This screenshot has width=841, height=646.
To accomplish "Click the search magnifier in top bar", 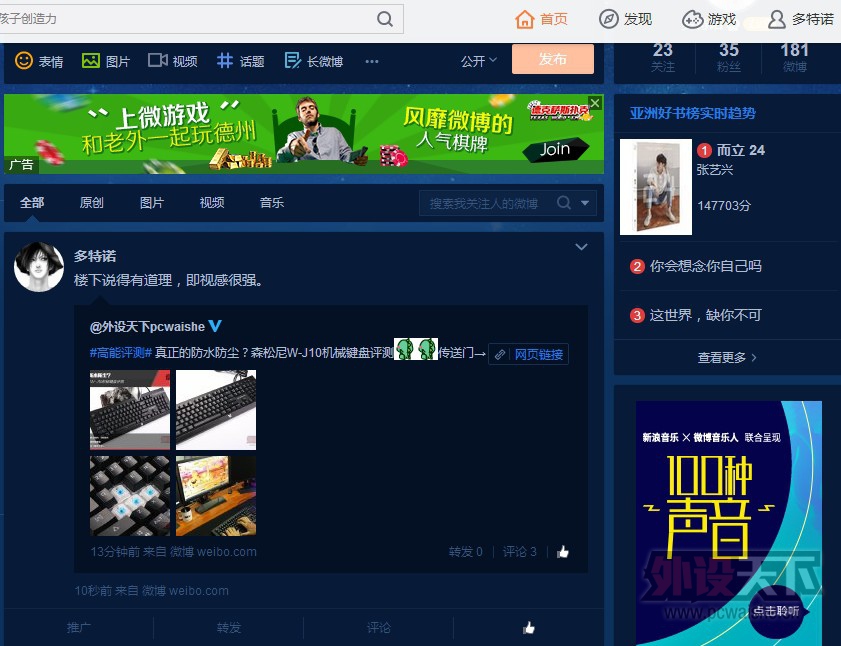I will (x=385, y=19).
